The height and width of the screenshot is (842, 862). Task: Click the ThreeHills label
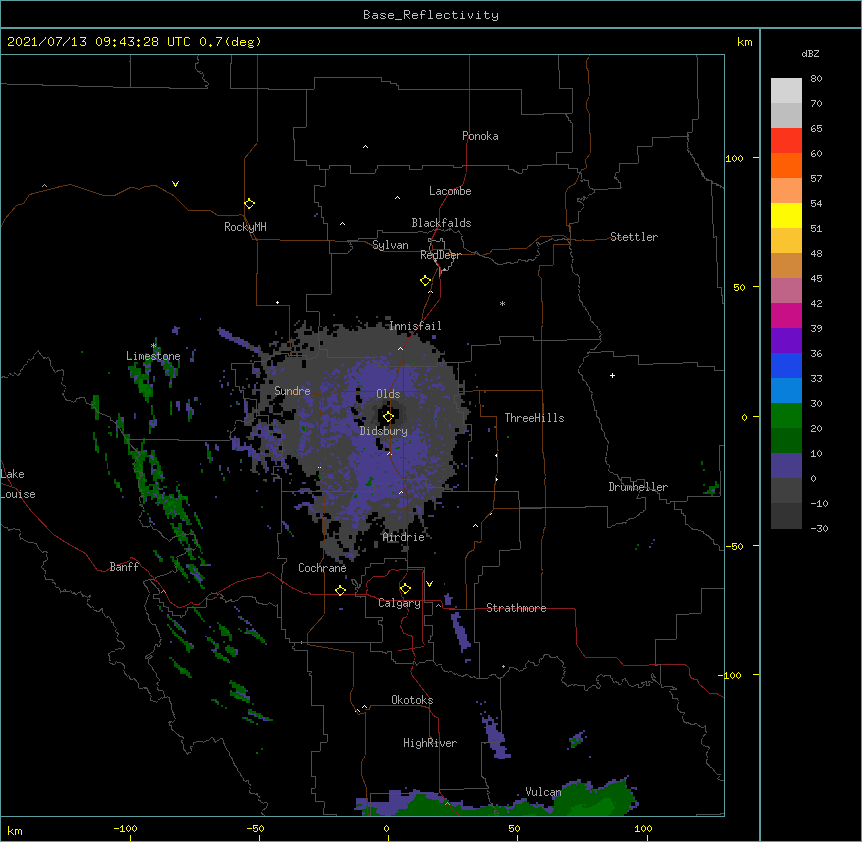point(534,418)
